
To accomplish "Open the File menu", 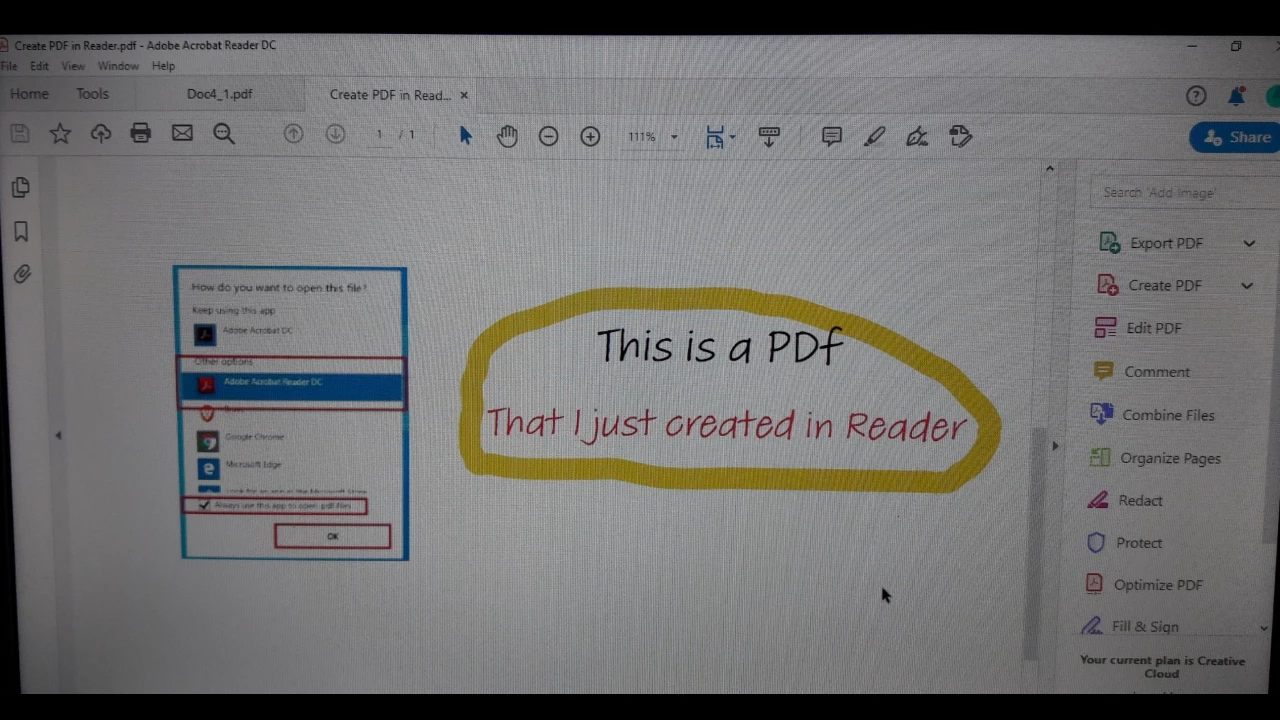I will [9, 66].
